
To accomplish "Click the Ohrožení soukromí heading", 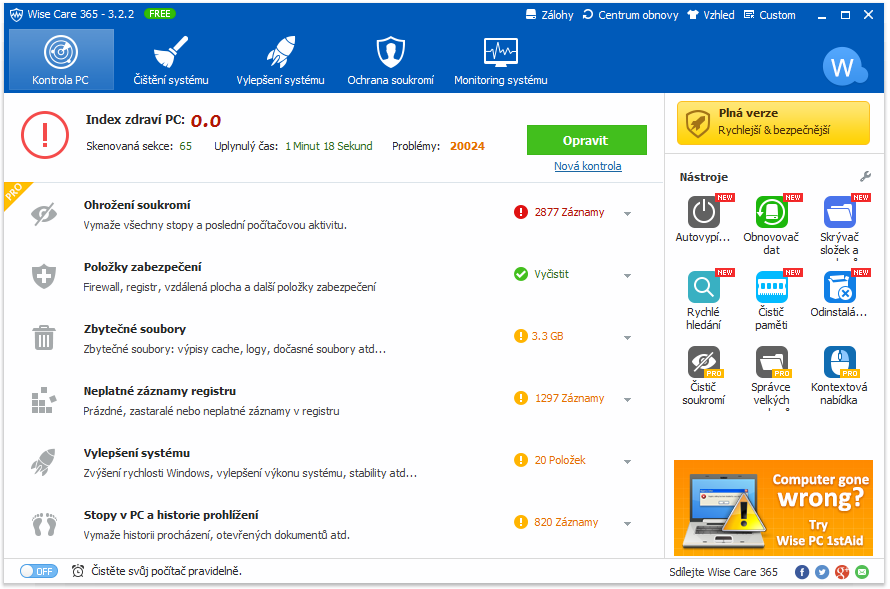I will tap(137, 205).
